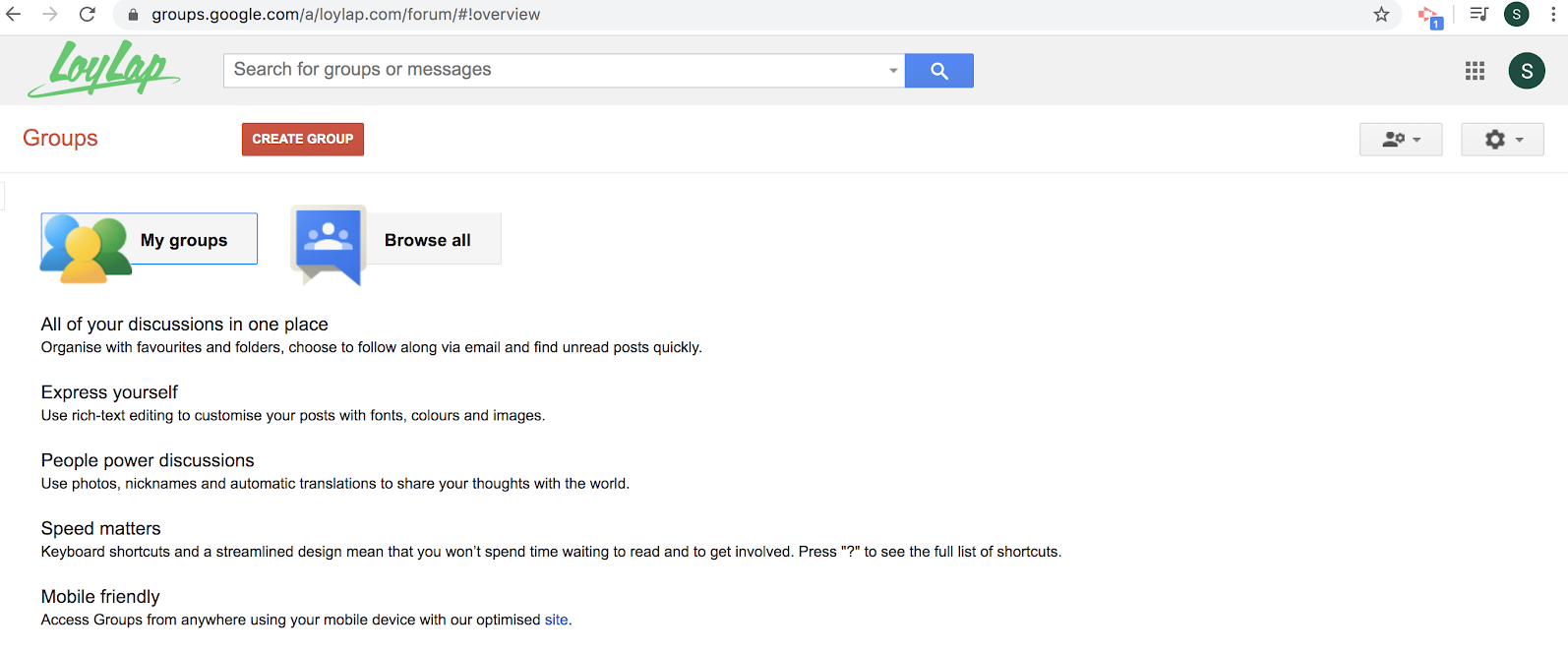The height and width of the screenshot is (653, 1568).
Task: Click the Groups heading link
Action: click(x=60, y=138)
